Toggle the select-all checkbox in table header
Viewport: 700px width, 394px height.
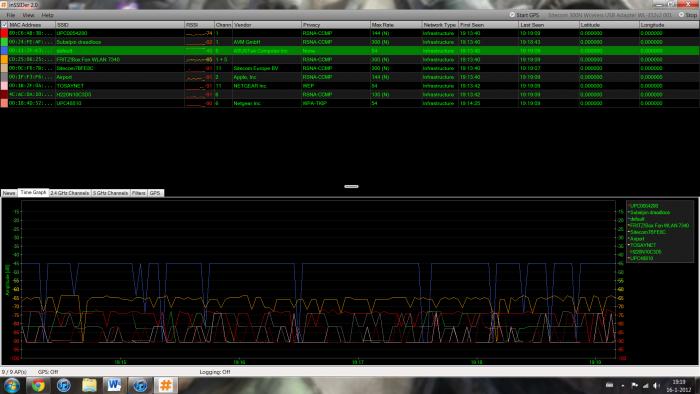click(4, 25)
